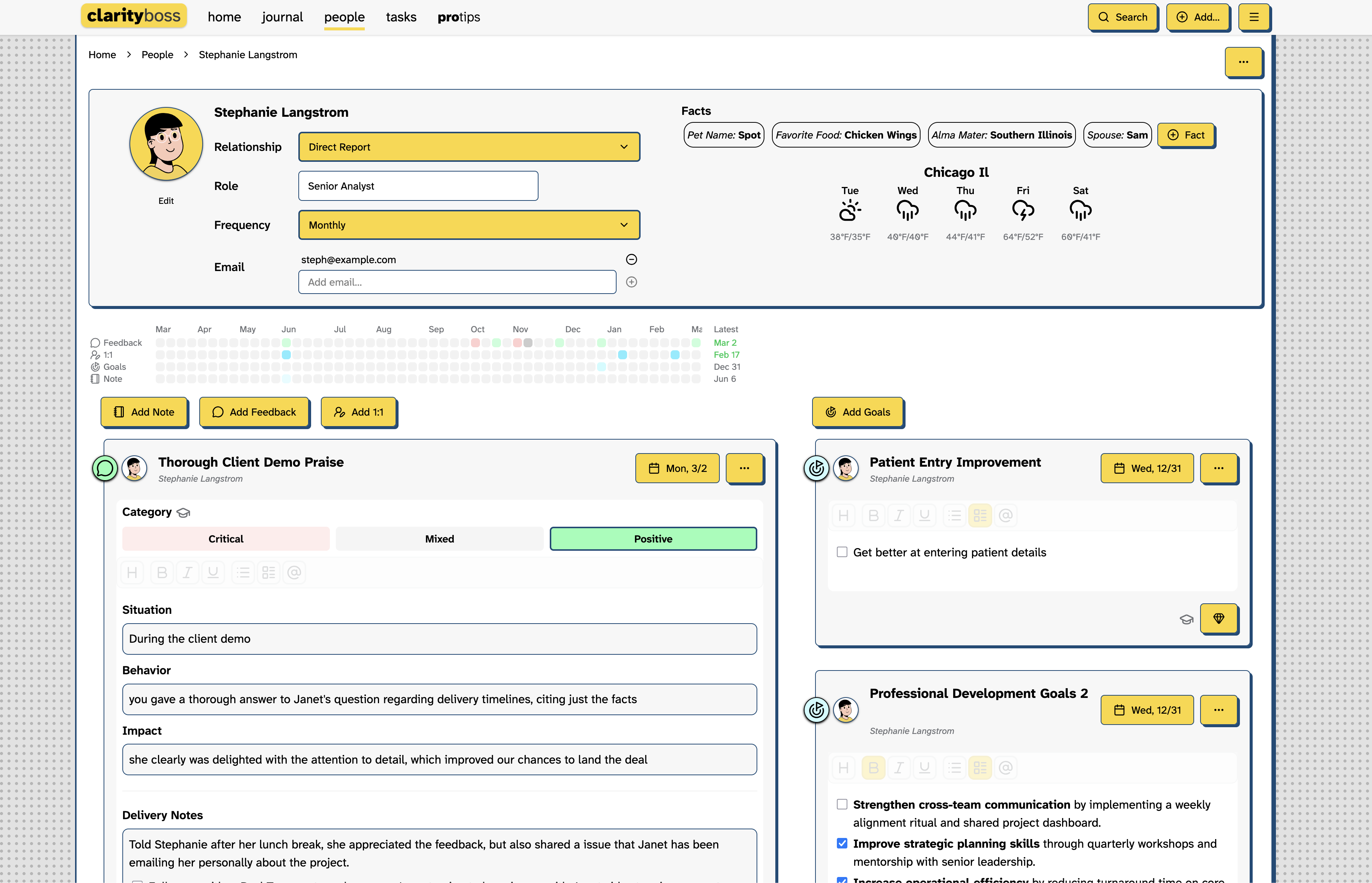
Task: Check Get better at entering patient details
Action: pyautogui.click(x=841, y=551)
